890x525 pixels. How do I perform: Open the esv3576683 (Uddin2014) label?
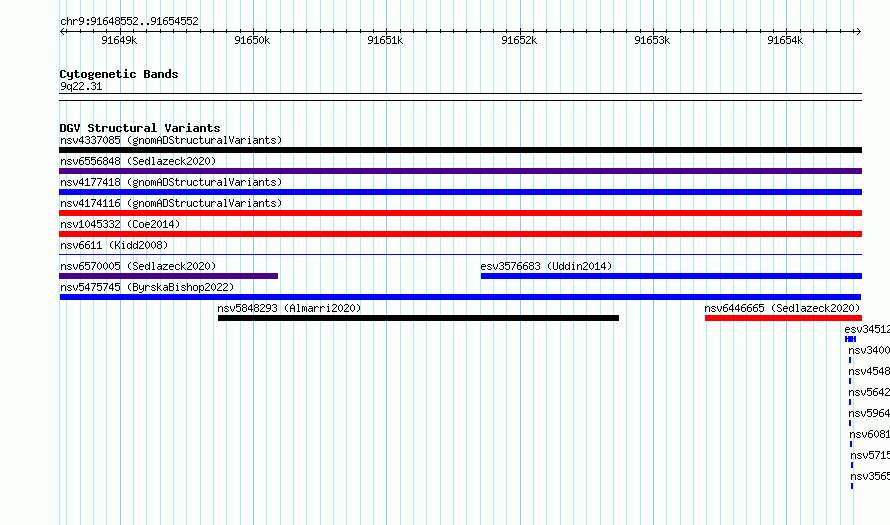tap(546, 266)
